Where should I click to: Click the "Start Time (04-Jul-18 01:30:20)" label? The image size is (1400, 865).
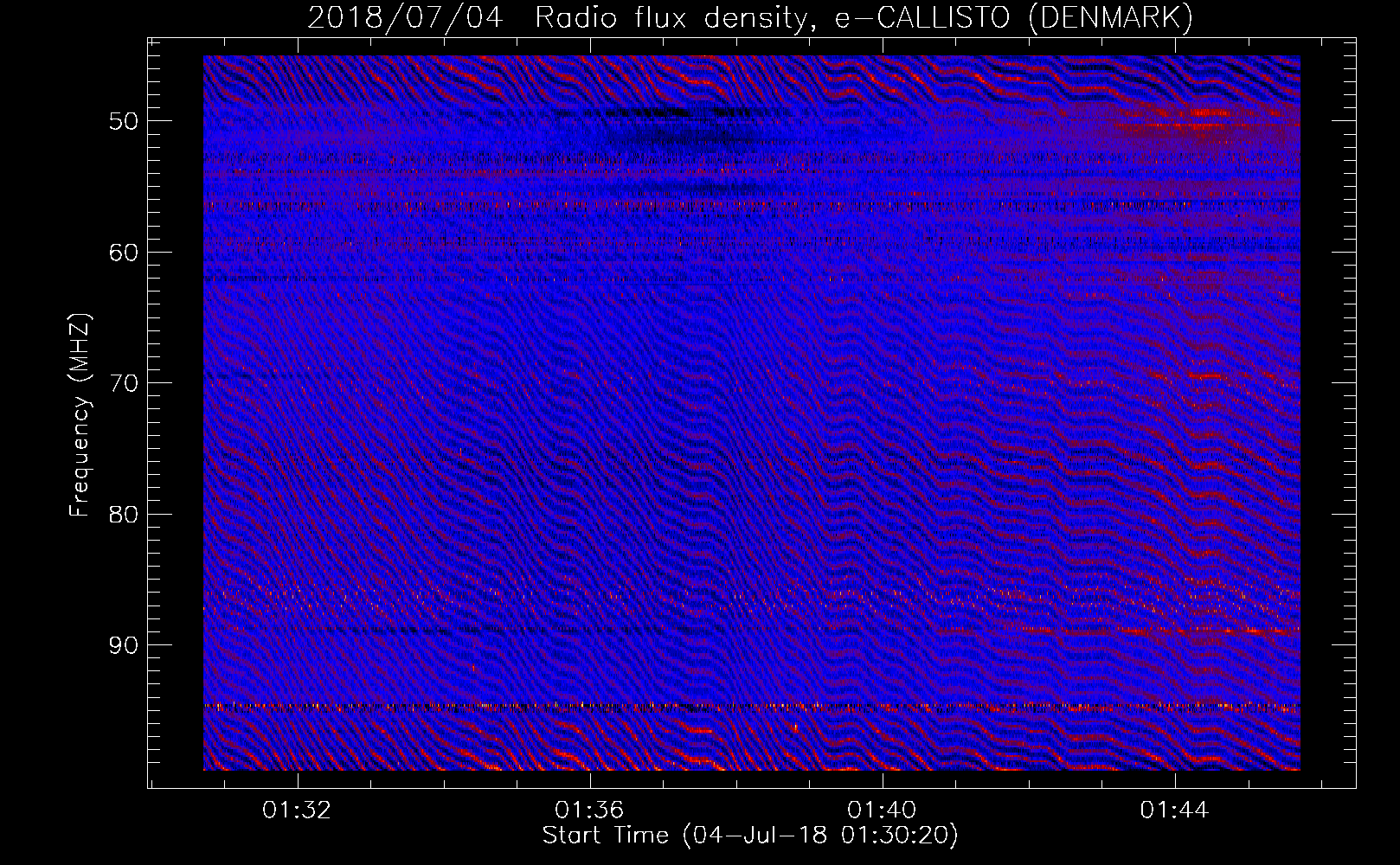[750, 836]
